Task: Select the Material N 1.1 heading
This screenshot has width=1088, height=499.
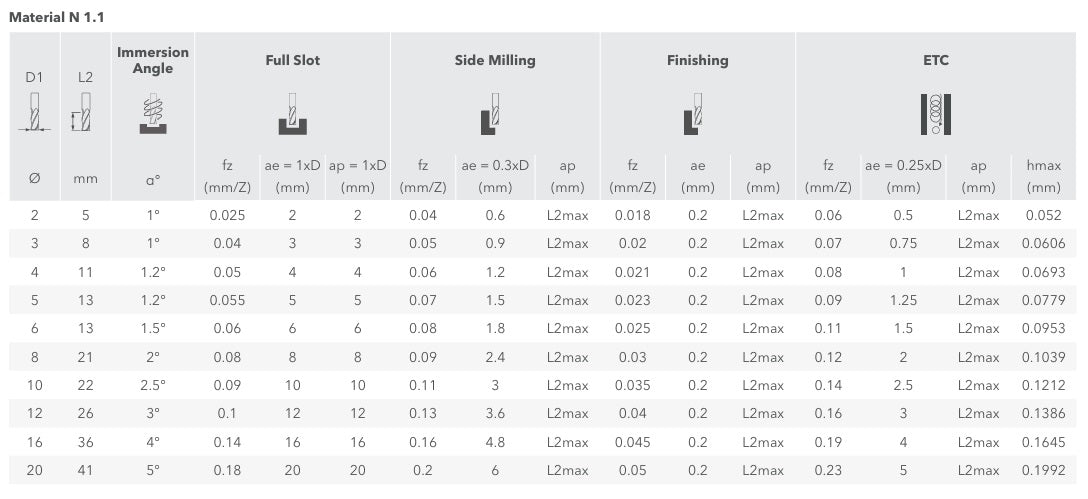Action: pos(56,17)
